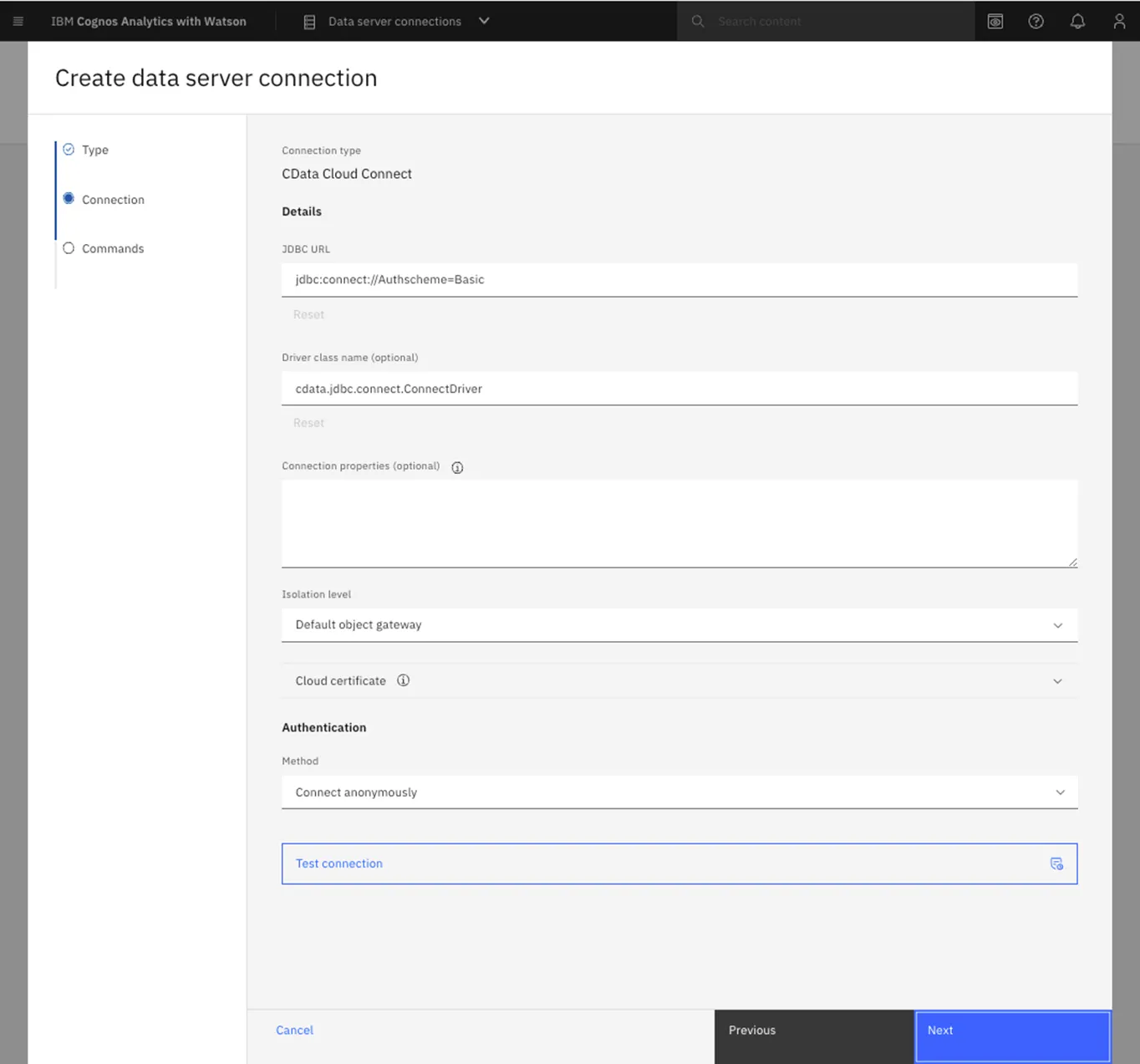
Task: Select the Connection step radio button
Action: click(x=69, y=198)
